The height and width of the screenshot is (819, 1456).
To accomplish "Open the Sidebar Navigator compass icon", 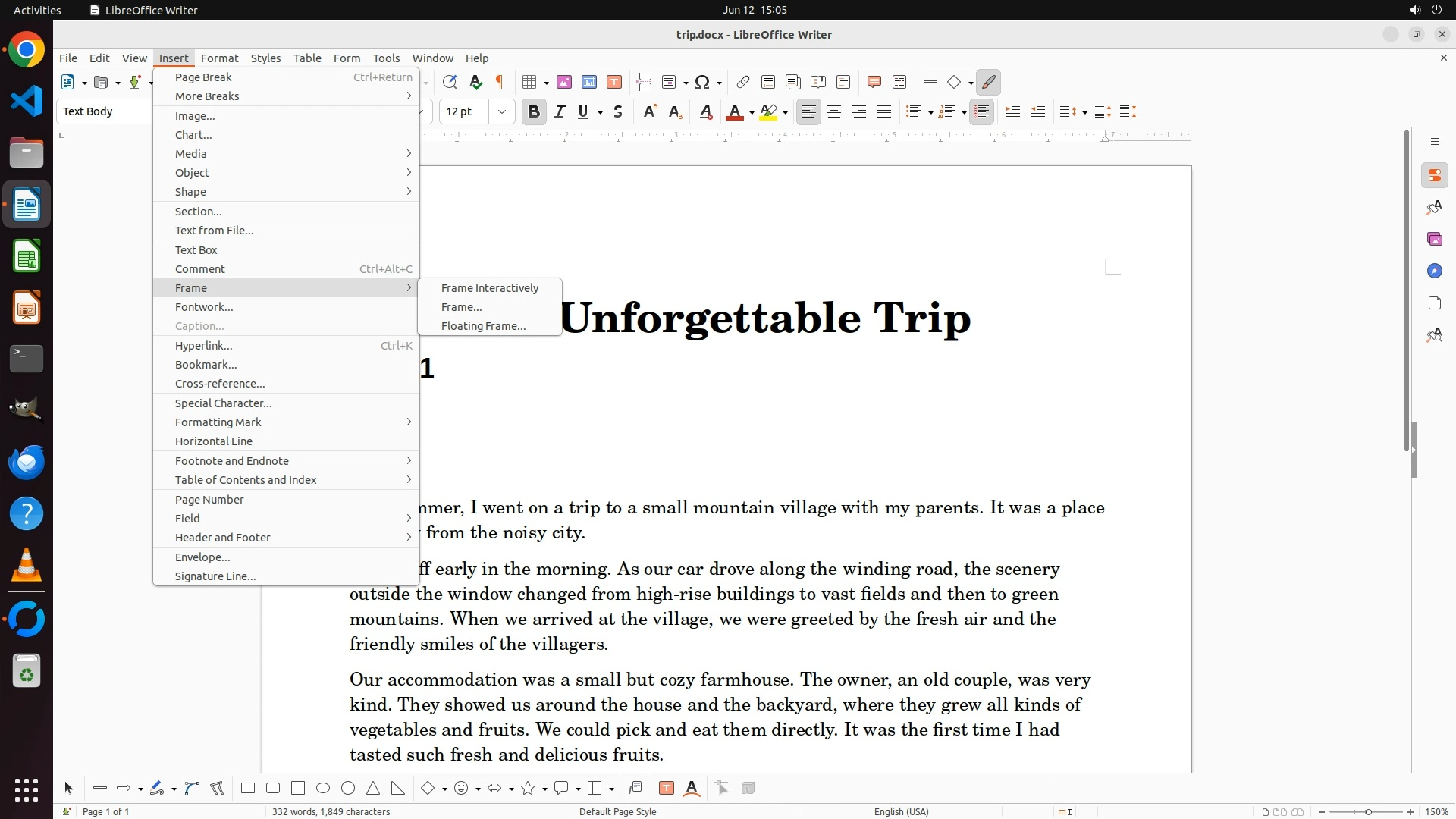I will point(1434,271).
